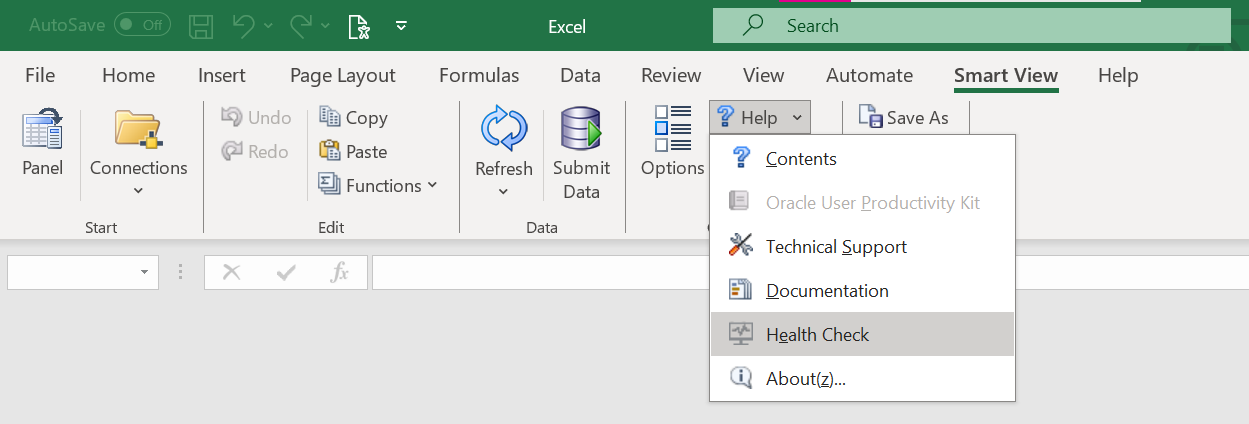
Task: Click Paste in the Edit group
Action: point(353,151)
